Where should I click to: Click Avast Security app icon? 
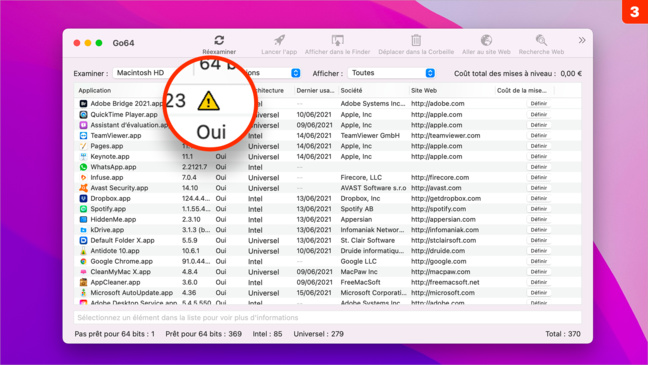coord(83,188)
